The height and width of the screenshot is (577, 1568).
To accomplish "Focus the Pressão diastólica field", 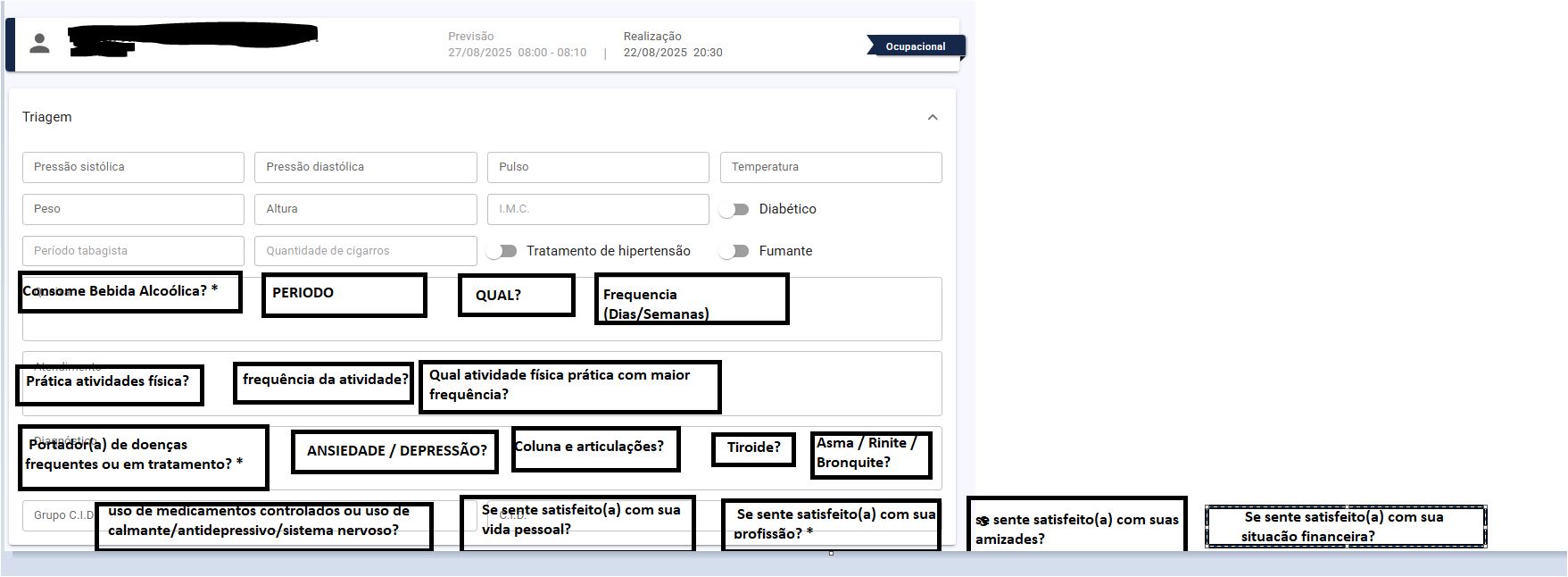I will pyautogui.click(x=365, y=167).
